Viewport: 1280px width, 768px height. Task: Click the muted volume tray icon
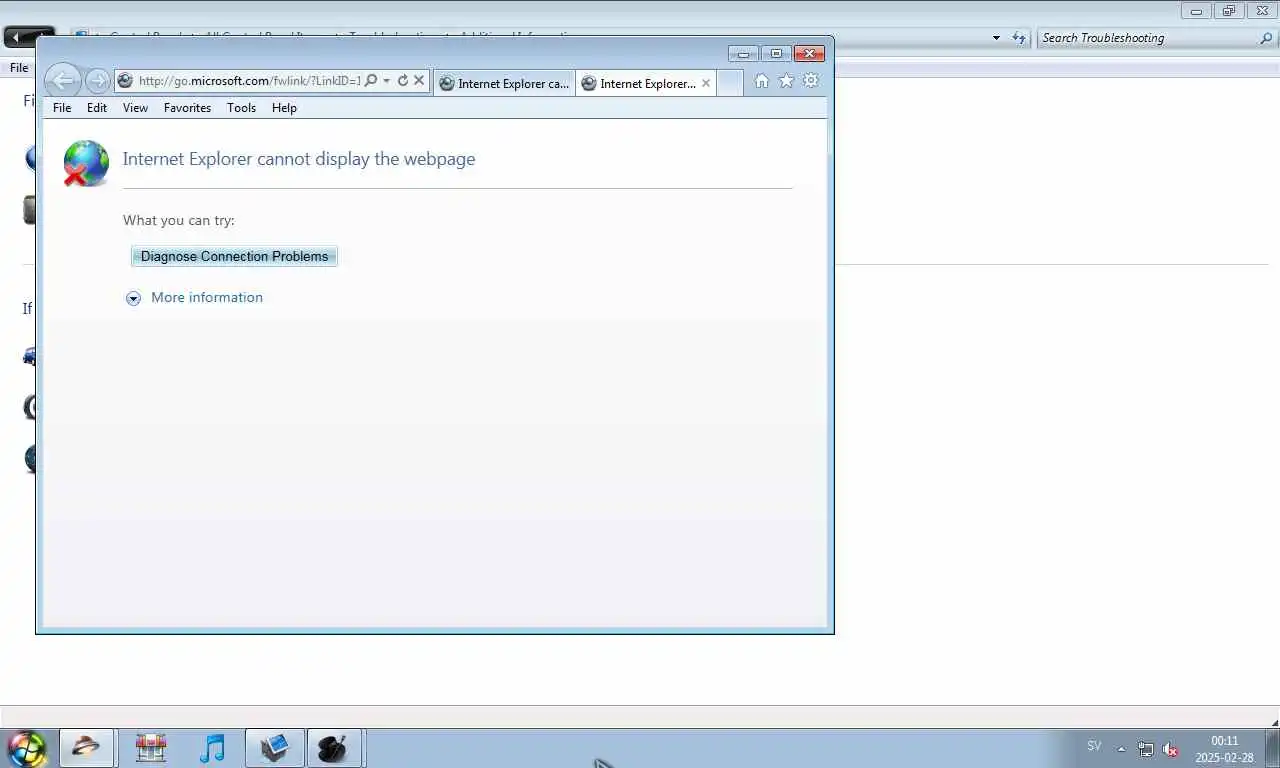1170,749
